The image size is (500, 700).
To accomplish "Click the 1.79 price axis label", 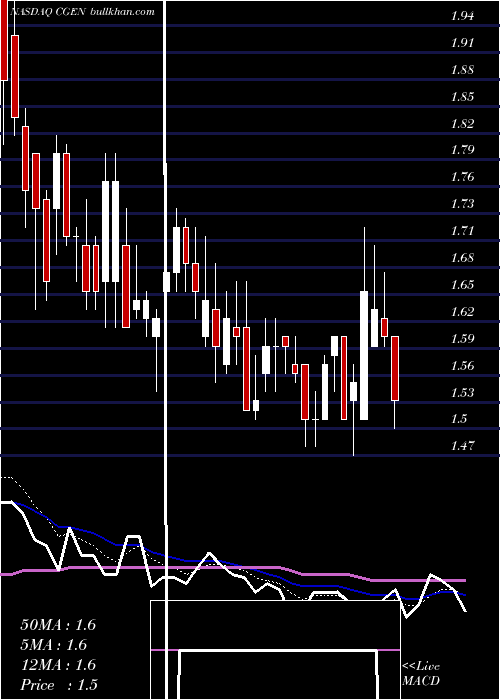I will 462,150.
